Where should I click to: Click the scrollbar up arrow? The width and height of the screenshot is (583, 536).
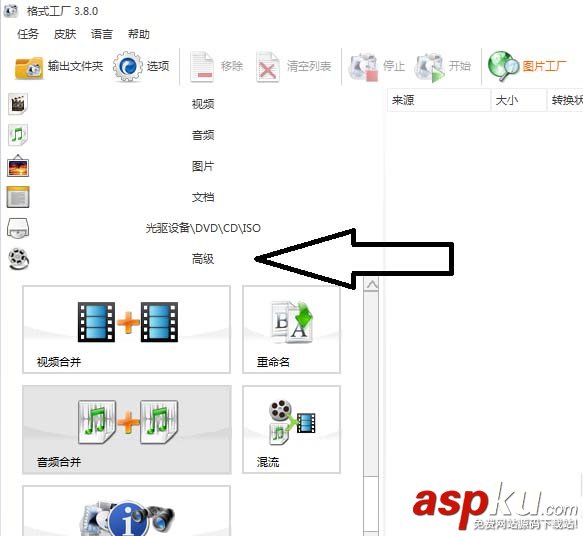coord(371,285)
